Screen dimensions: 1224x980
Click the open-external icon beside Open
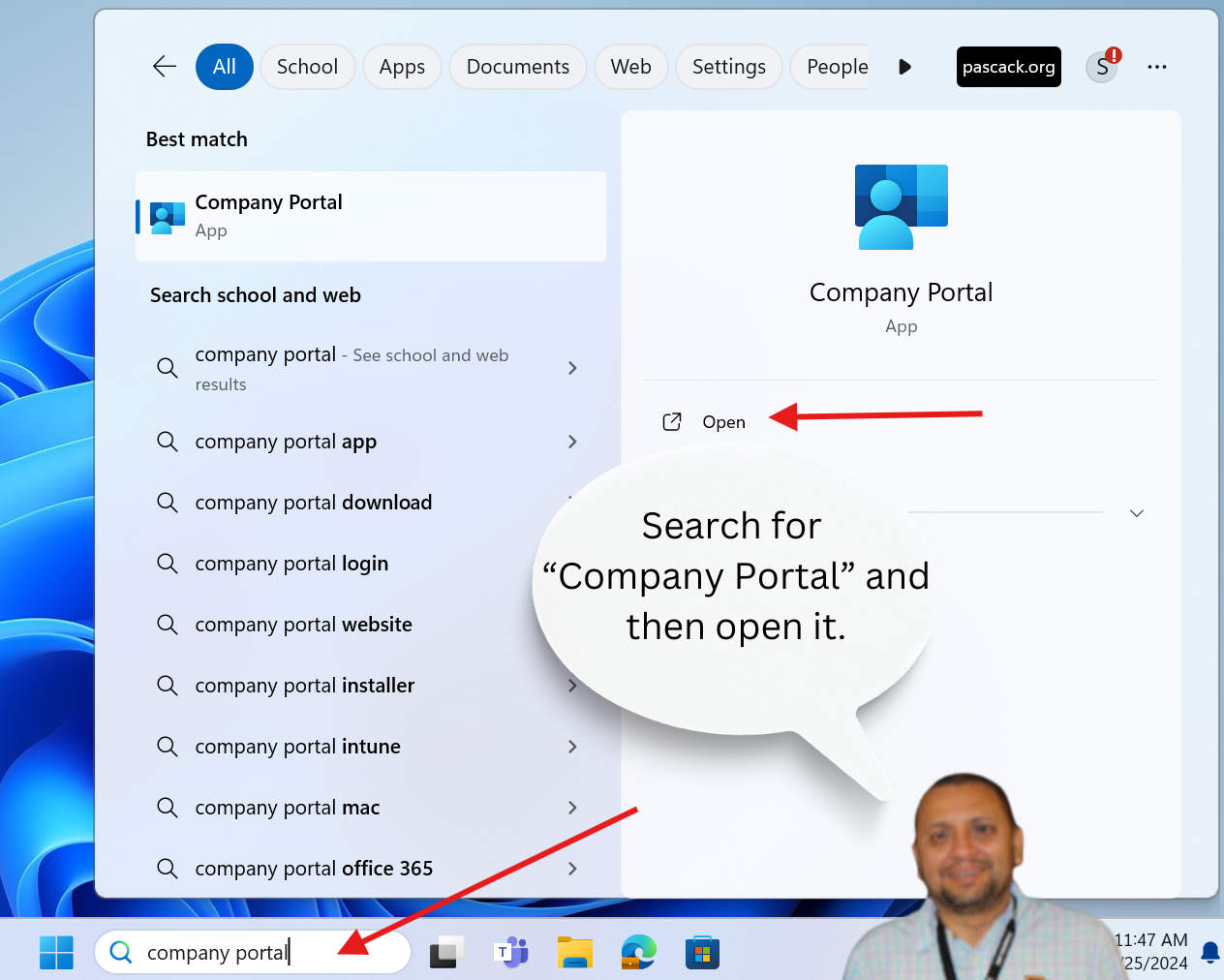[x=672, y=421]
